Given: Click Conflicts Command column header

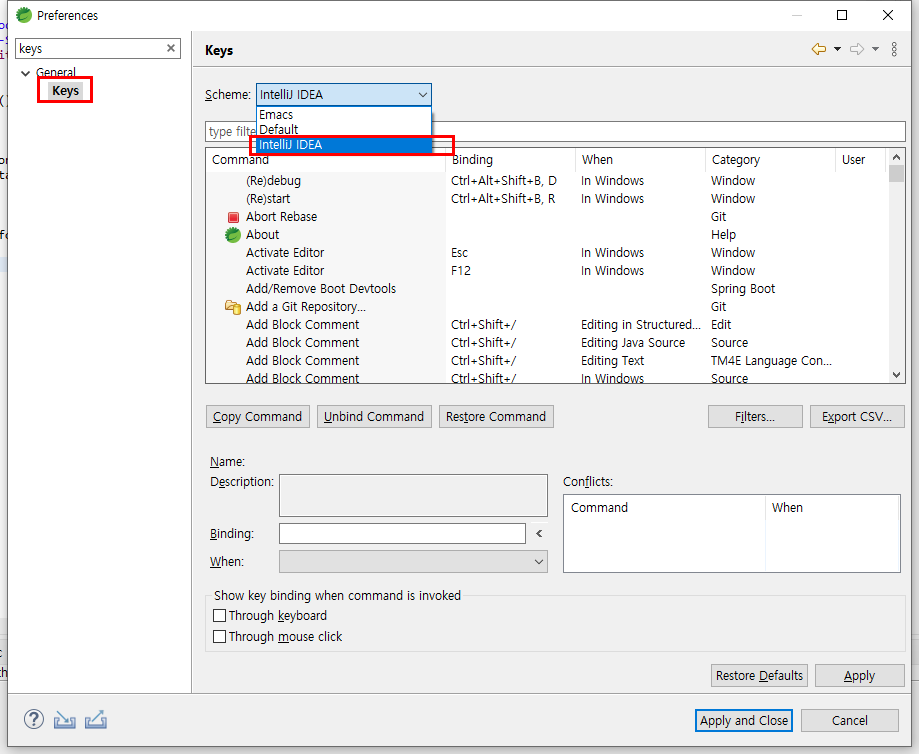Looking at the screenshot, I should (x=665, y=508).
